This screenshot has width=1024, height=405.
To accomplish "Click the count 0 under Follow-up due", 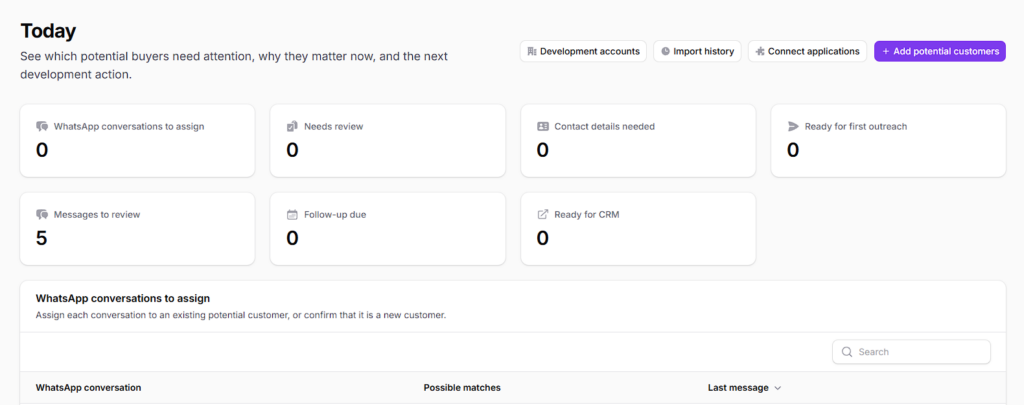I will 292,238.
